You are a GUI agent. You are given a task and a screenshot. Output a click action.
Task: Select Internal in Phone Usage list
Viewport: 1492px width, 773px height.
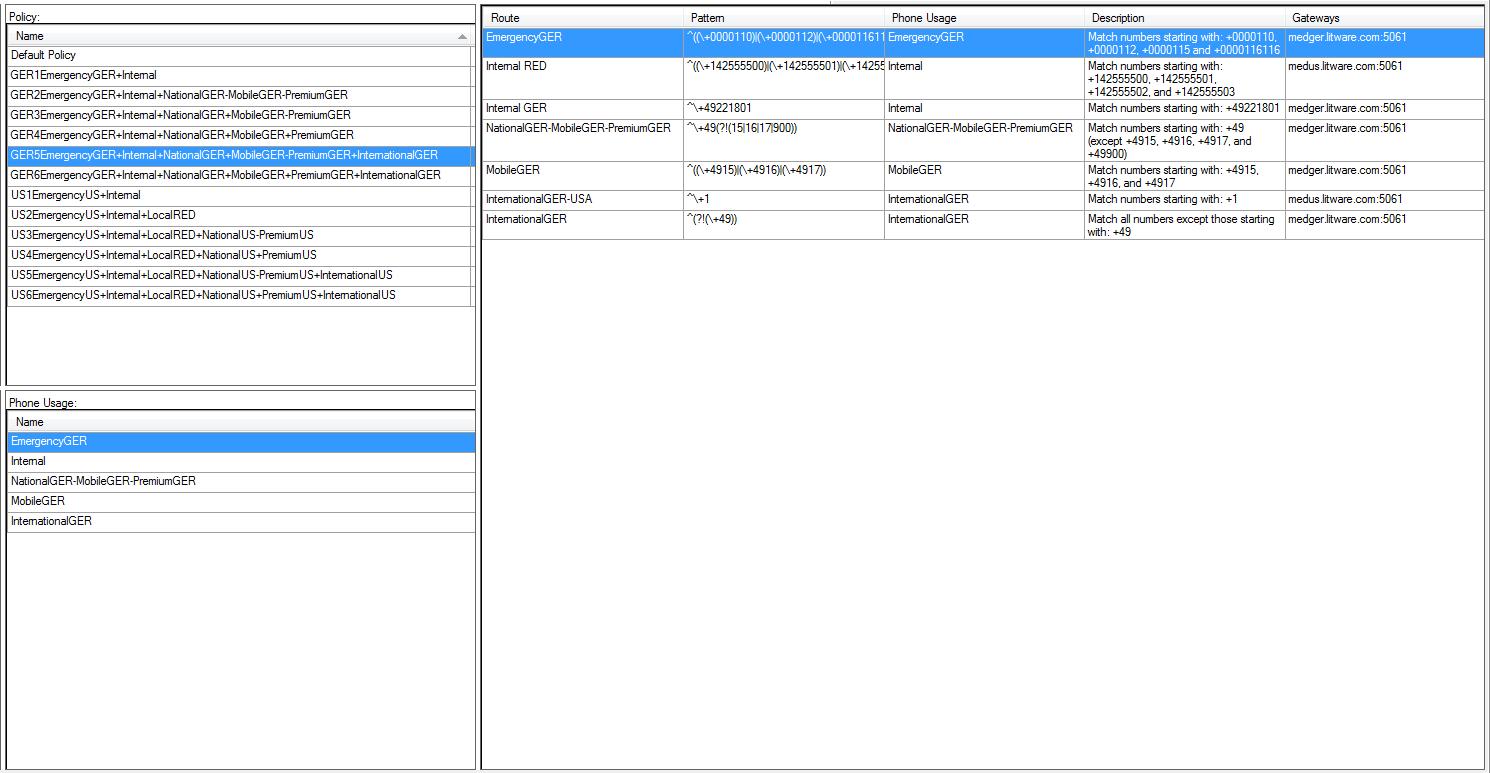point(241,462)
